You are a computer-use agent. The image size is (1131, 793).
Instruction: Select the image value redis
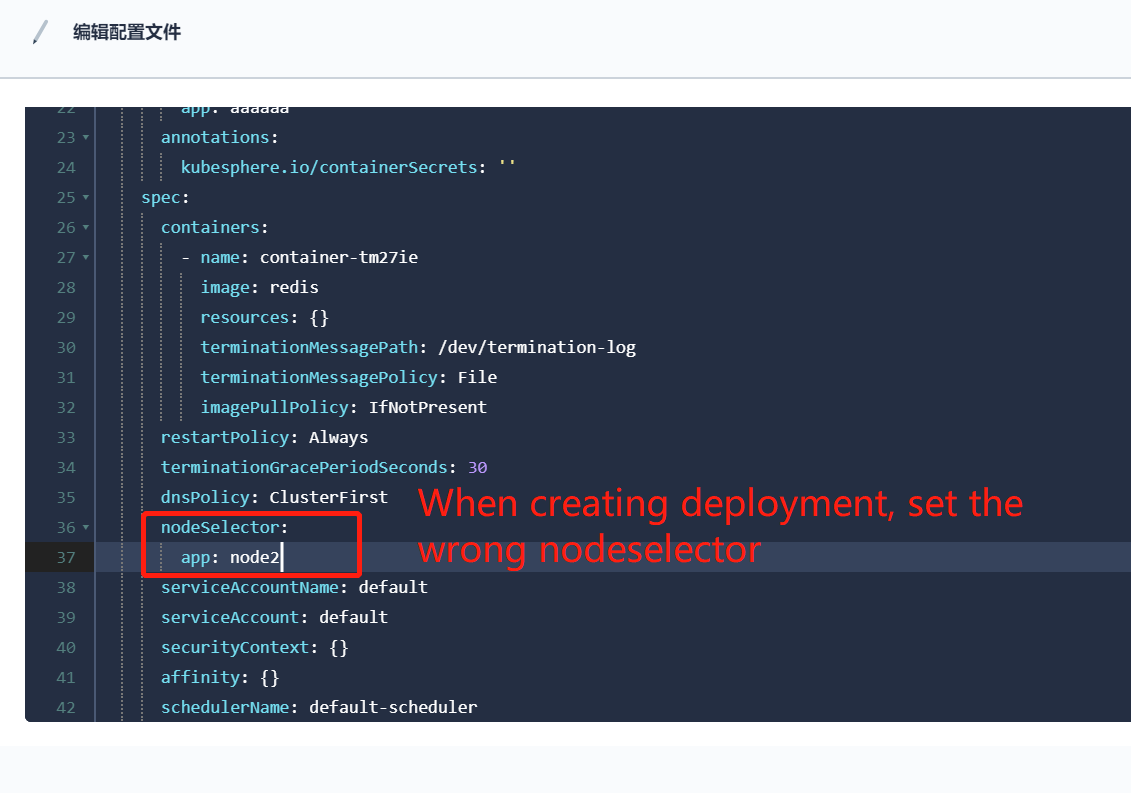(x=293, y=287)
